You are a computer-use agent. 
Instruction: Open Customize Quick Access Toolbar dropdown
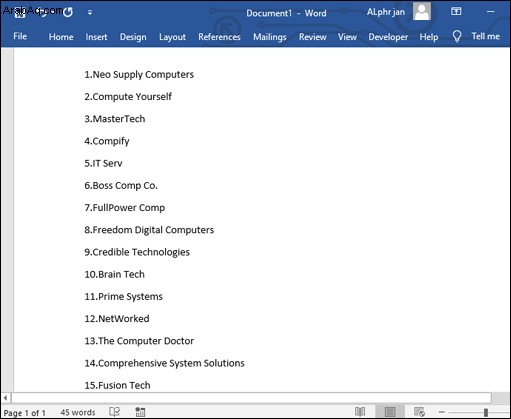(90, 12)
